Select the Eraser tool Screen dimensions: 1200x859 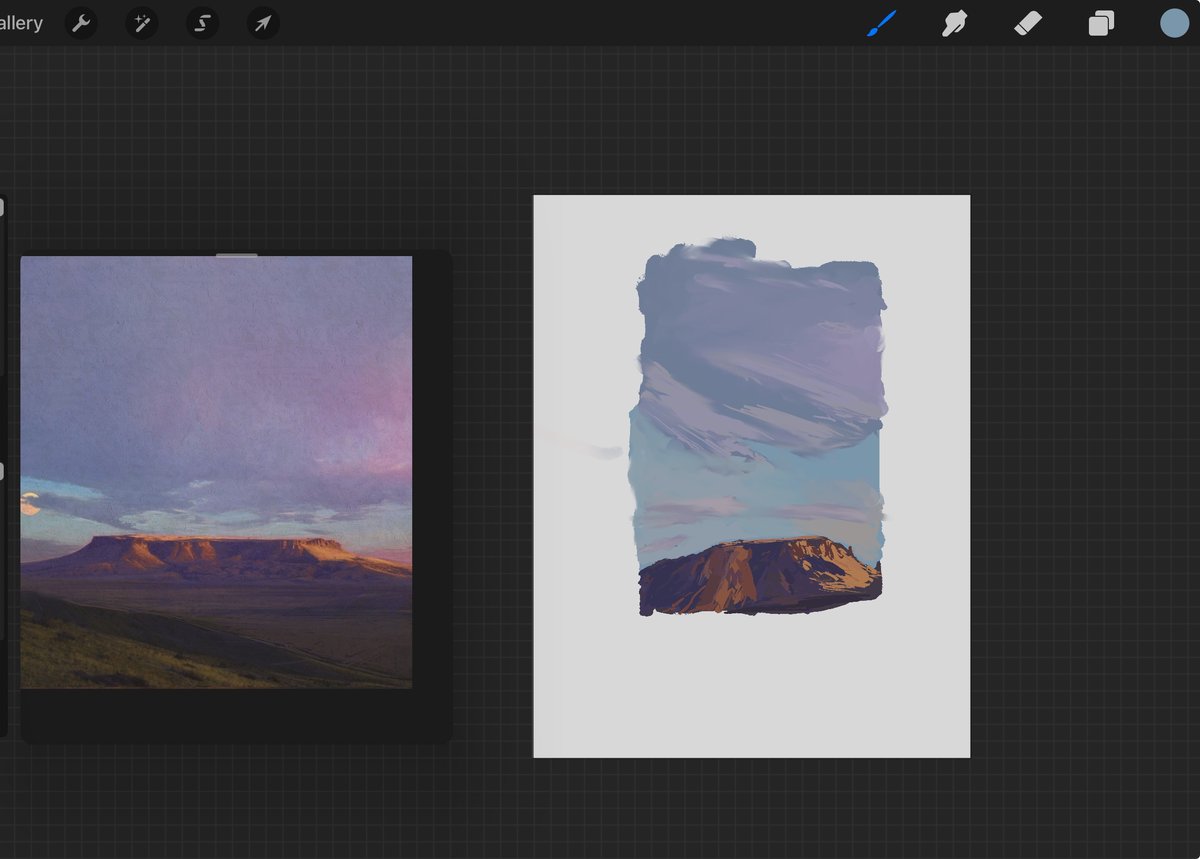coord(1028,23)
